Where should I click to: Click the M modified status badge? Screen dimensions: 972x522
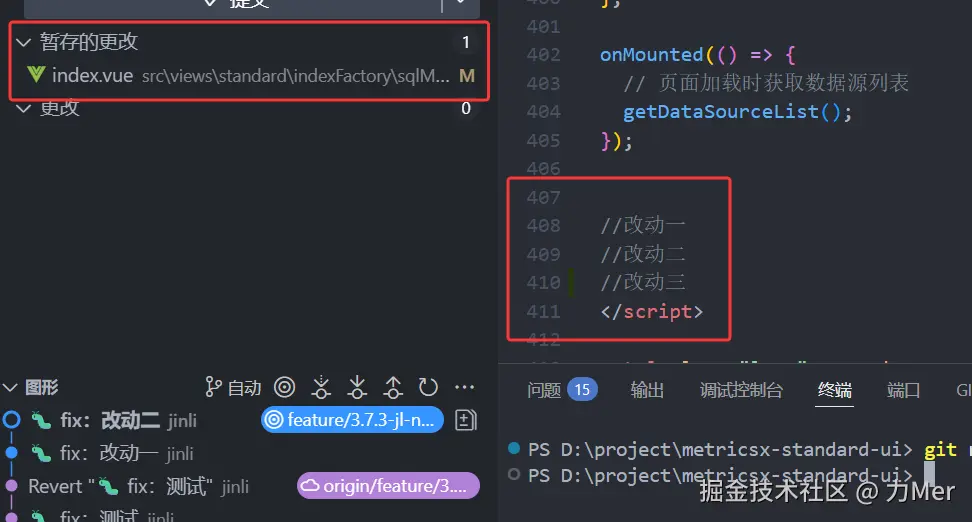coord(466,76)
